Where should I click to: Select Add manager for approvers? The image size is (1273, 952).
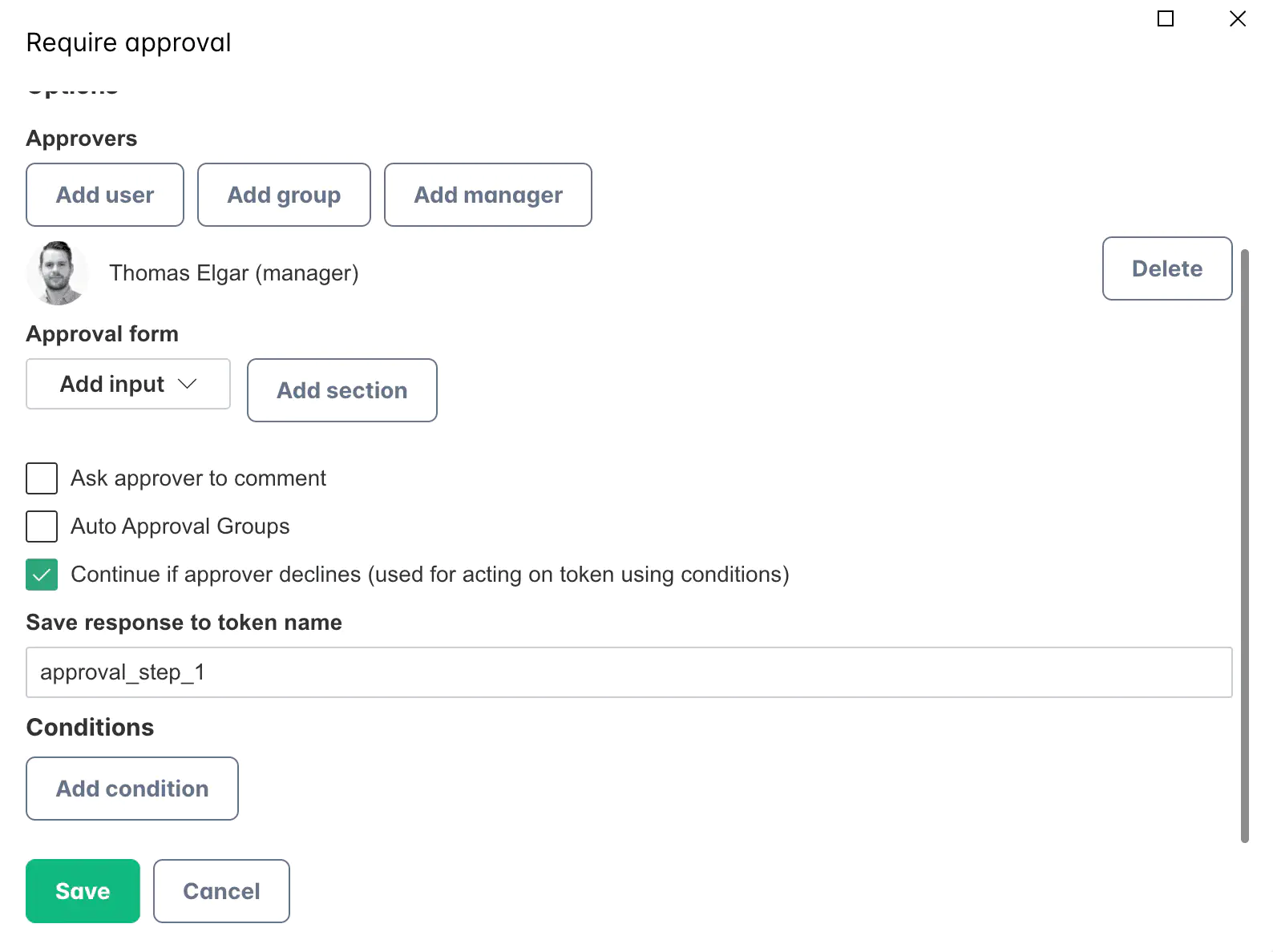pyautogui.click(x=487, y=195)
